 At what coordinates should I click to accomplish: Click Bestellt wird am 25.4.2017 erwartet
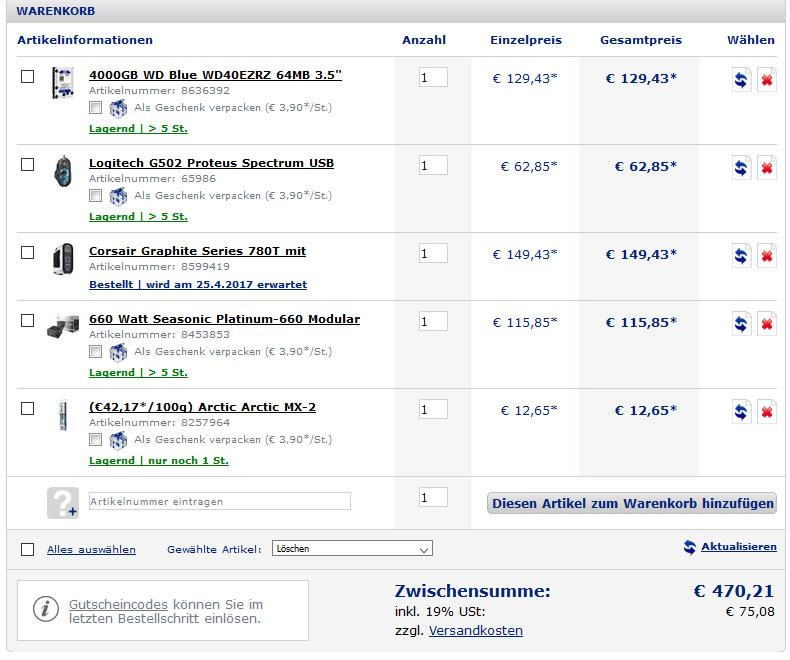[198, 285]
